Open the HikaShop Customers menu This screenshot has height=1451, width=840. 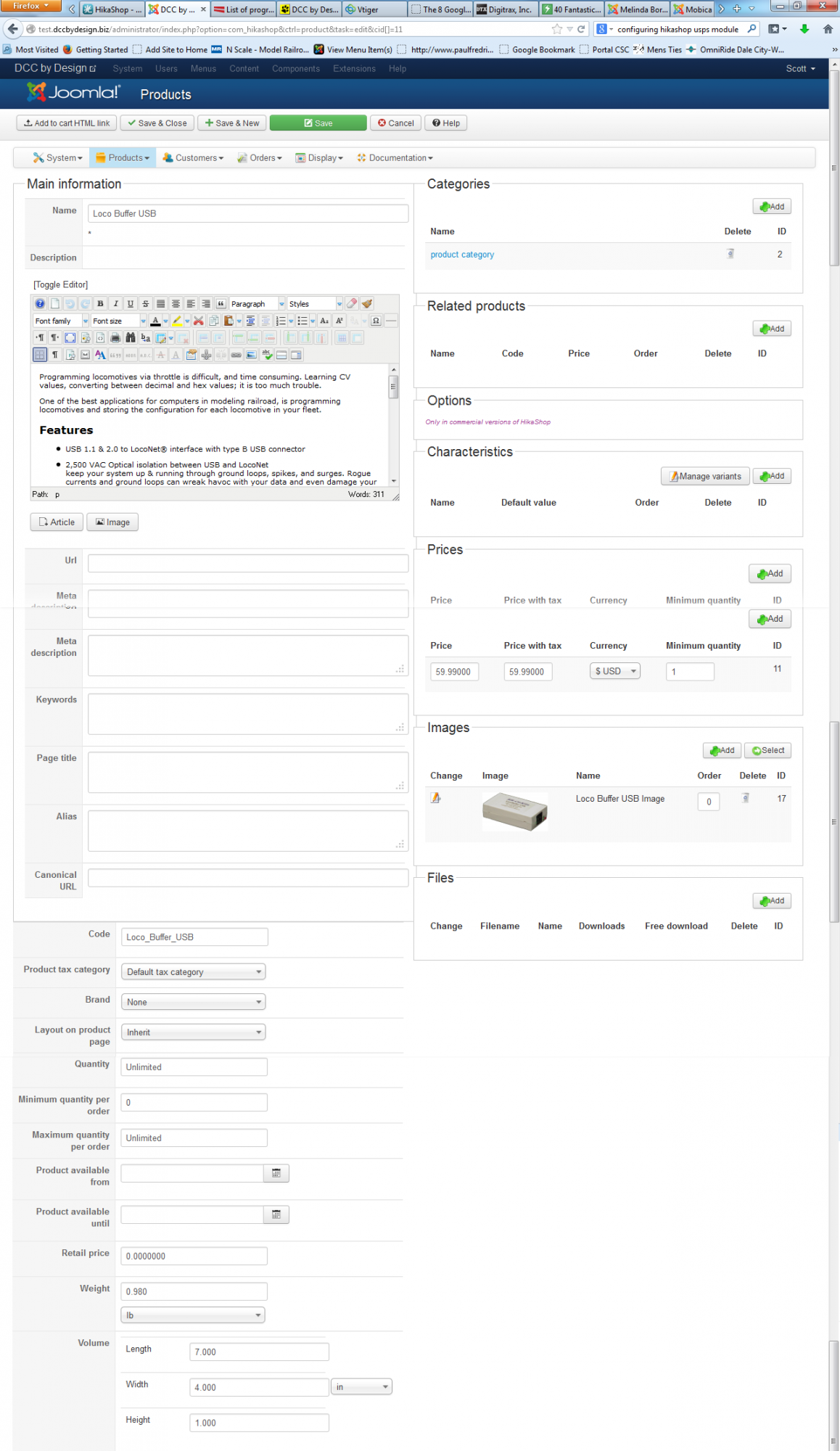point(193,157)
